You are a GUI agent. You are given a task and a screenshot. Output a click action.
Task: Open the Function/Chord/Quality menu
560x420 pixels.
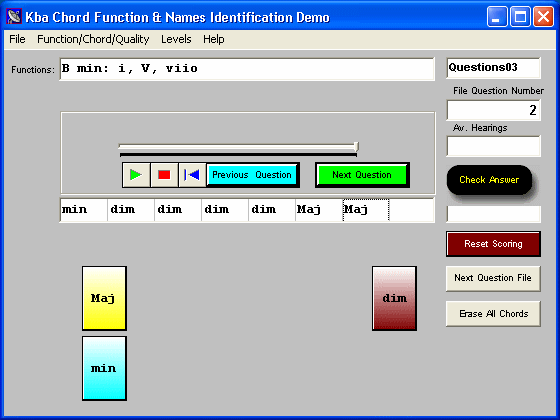tap(93, 39)
